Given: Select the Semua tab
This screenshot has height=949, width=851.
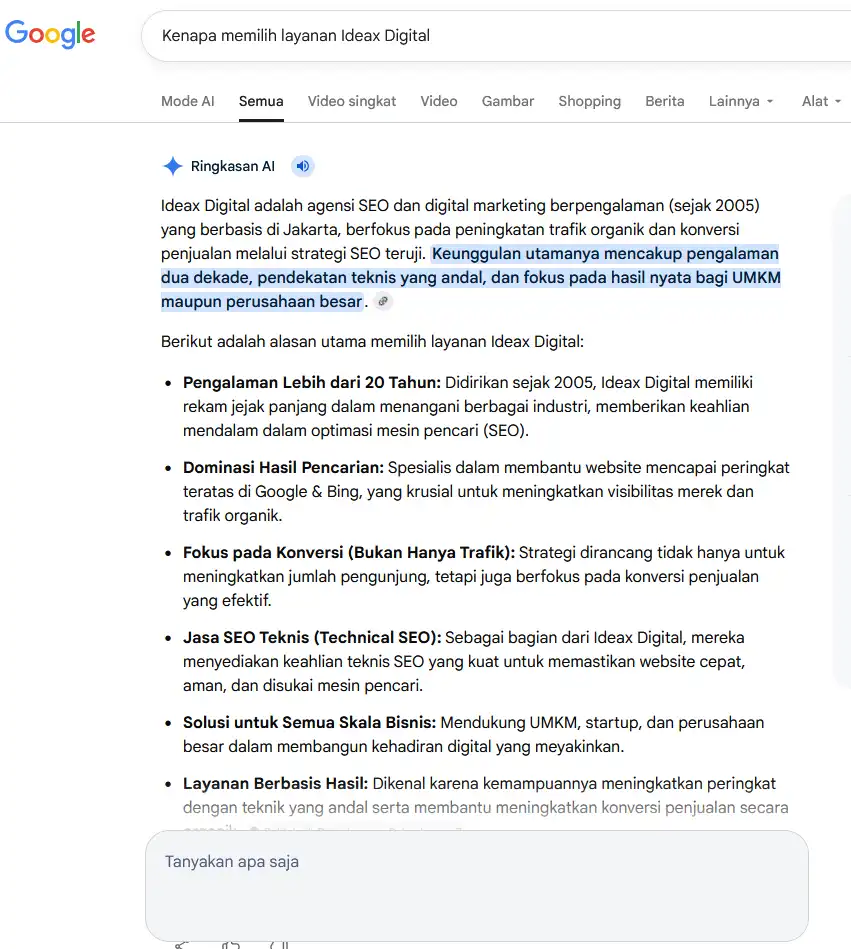Looking at the screenshot, I should click(x=261, y=101).
